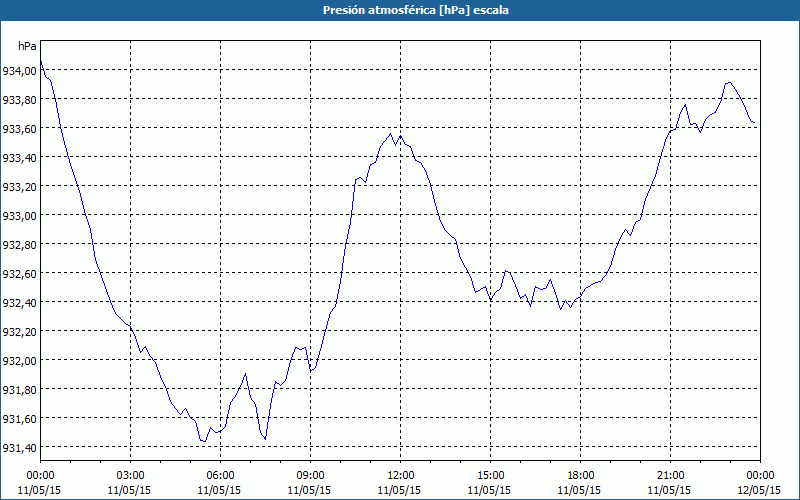Click the 933,80 y-axis label

[19, 99]
